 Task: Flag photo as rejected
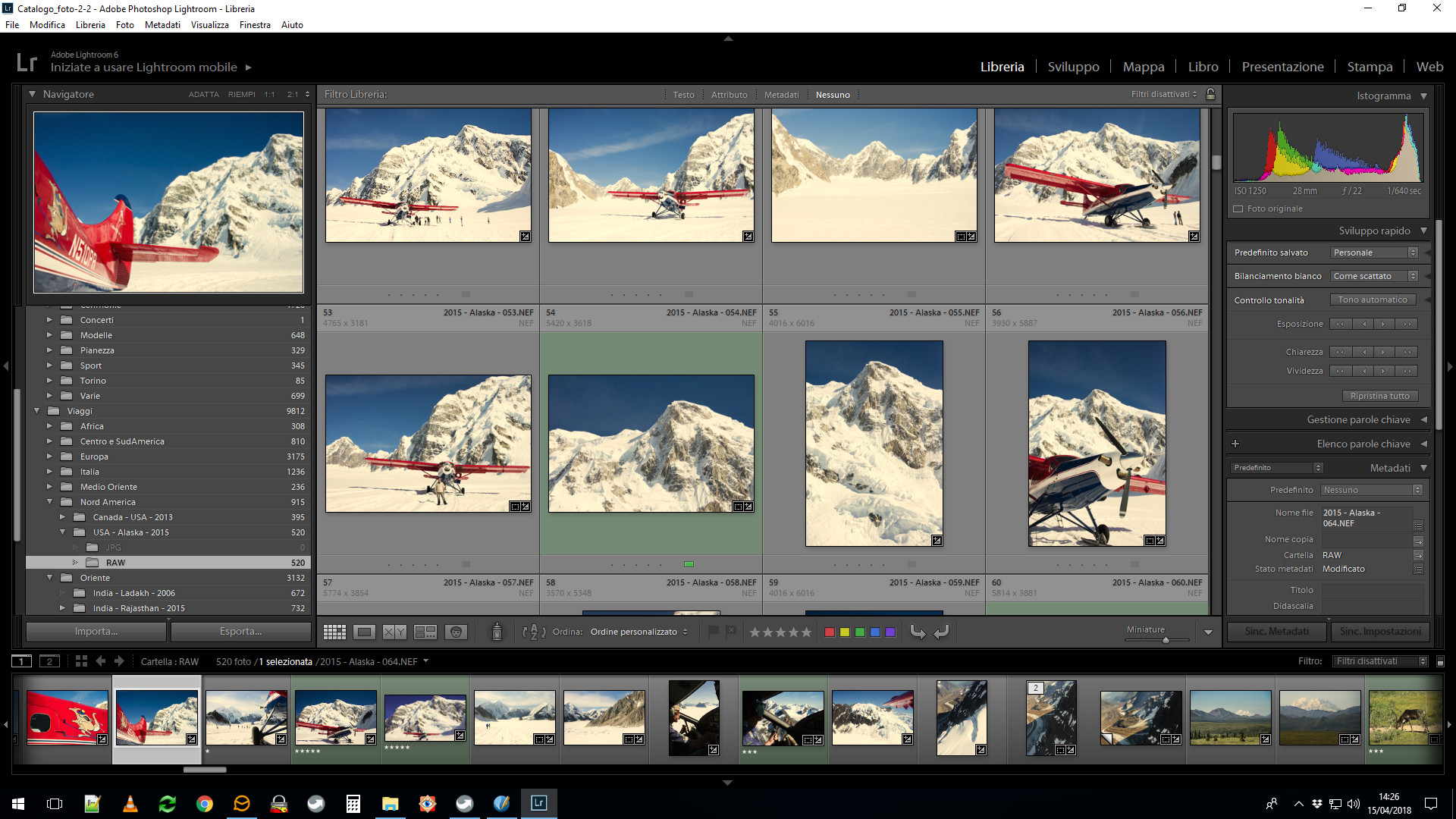[731, 632]
